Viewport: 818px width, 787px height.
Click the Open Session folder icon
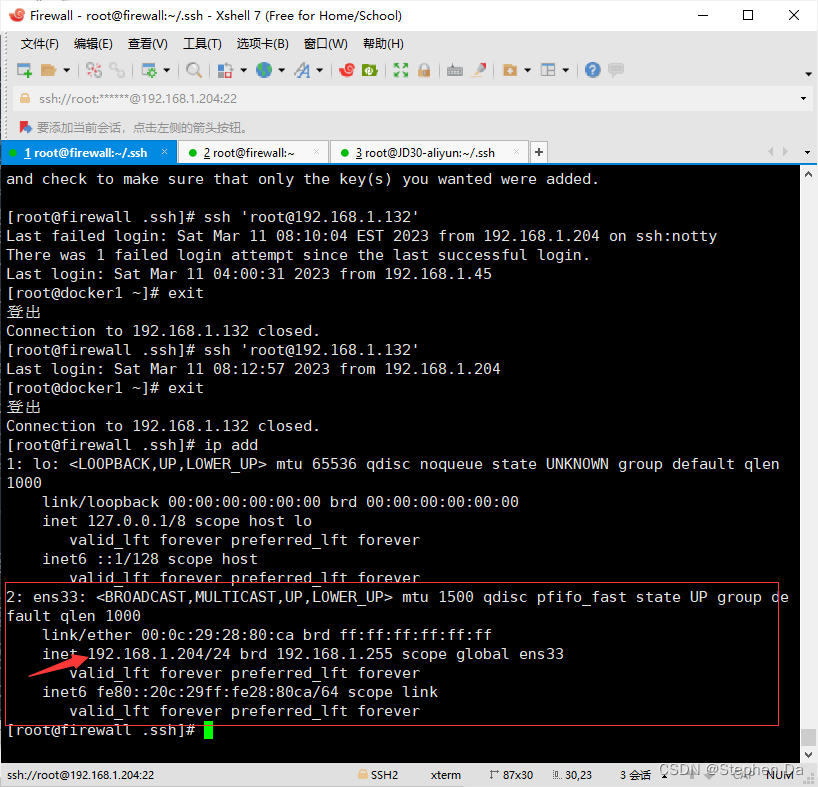(49, 70)
